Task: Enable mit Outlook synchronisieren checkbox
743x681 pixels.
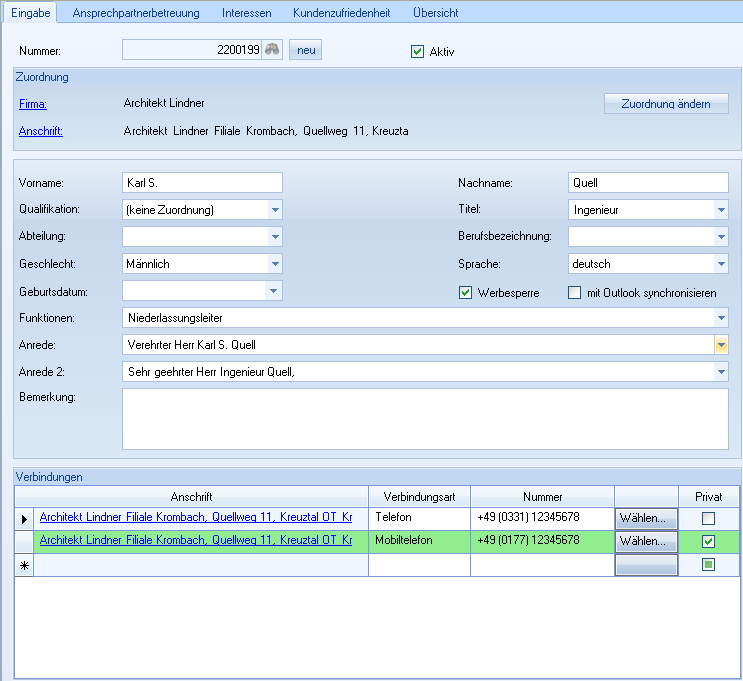Action: tap(574, 293)
